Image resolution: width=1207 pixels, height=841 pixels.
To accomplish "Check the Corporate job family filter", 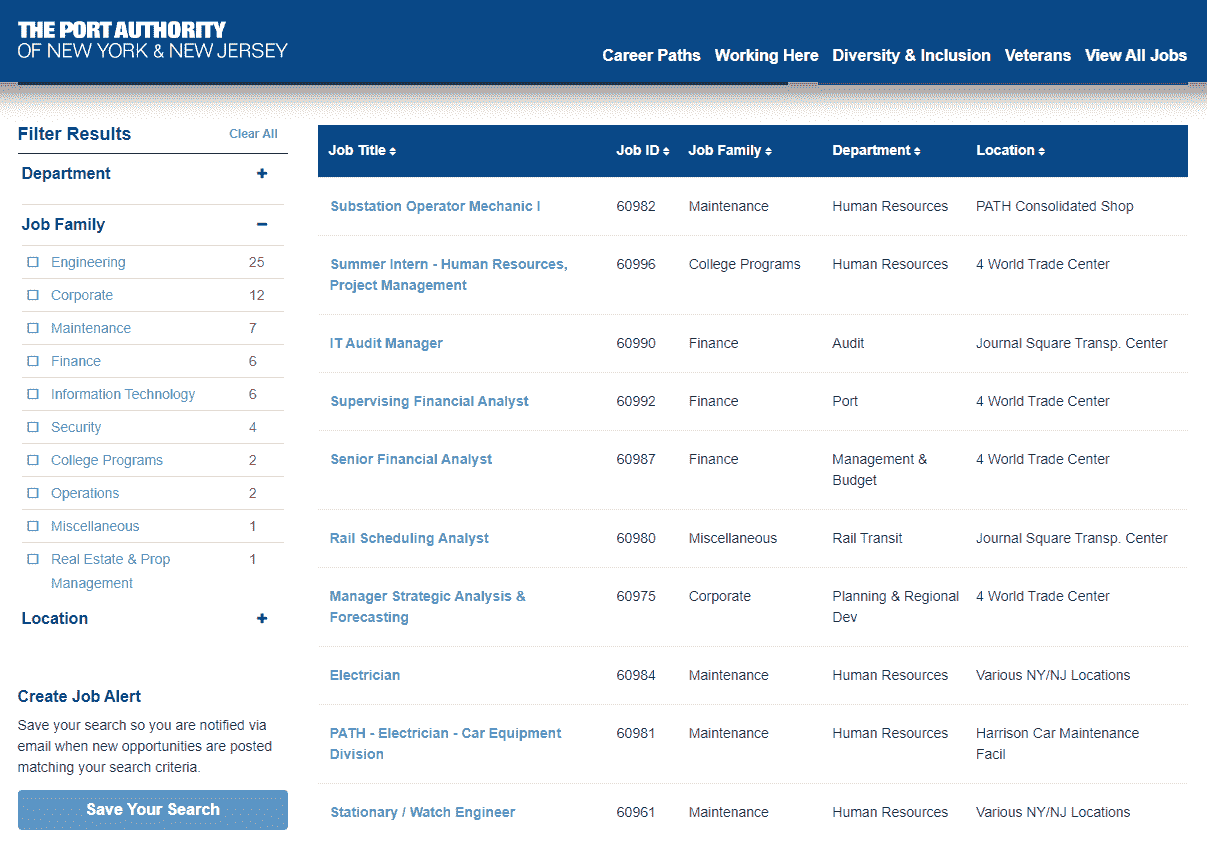I will click(x=33, y=295).
